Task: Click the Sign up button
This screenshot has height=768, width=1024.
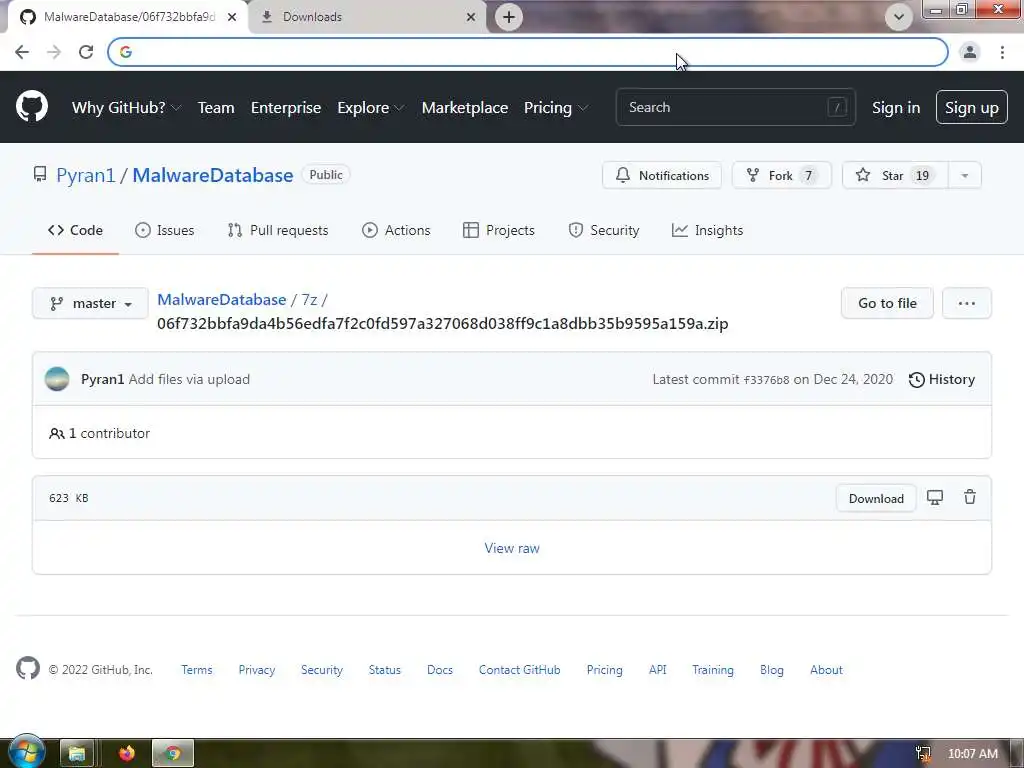Action: pos(972,108)
